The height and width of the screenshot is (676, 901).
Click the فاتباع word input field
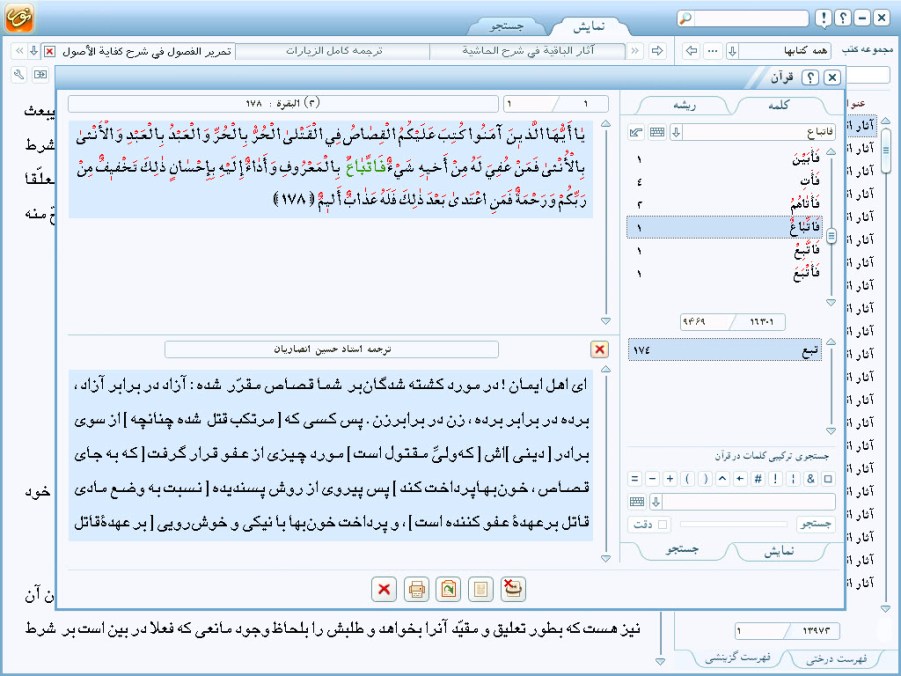[759, 132]
